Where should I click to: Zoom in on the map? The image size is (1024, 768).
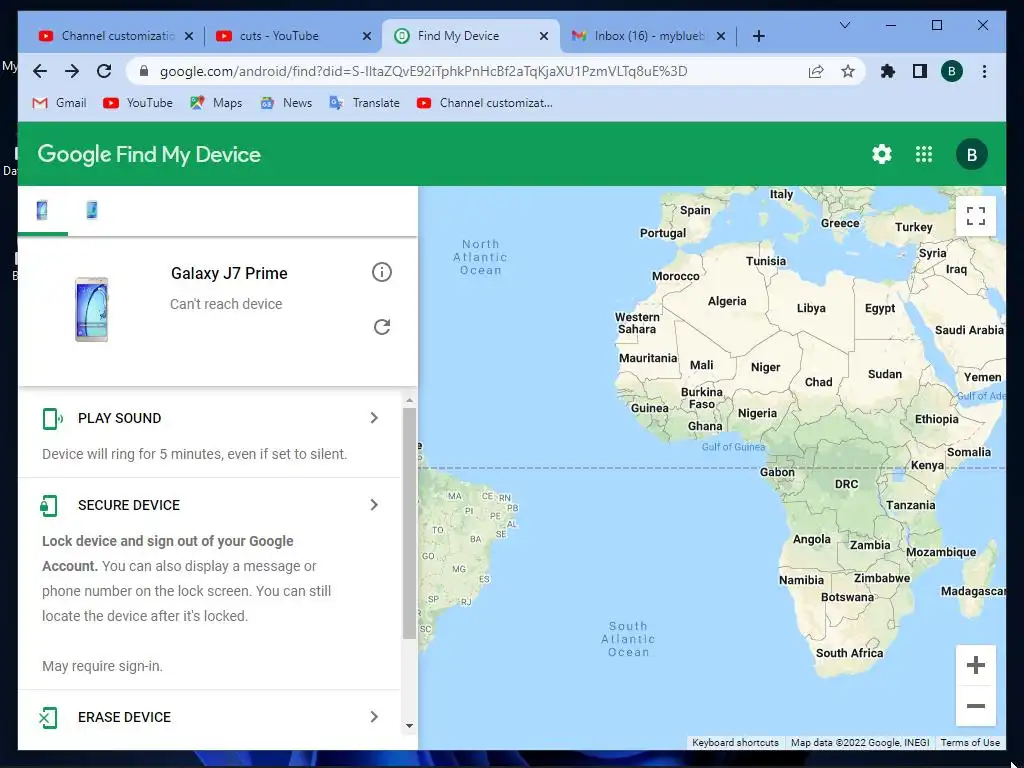(x=976, y=665)
